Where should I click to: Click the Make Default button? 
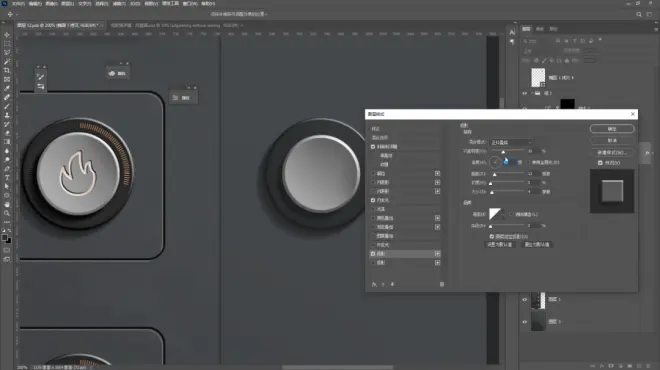point(500,245)
